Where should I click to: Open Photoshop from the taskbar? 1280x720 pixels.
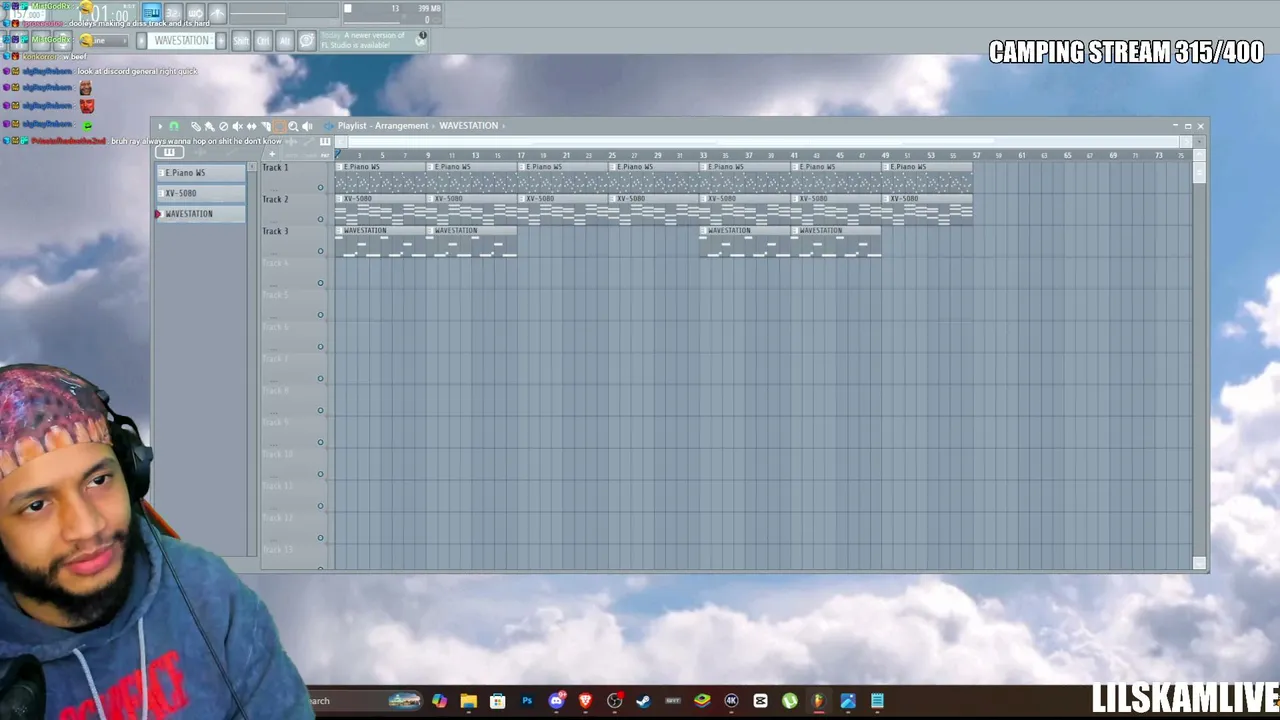(527, 701)
